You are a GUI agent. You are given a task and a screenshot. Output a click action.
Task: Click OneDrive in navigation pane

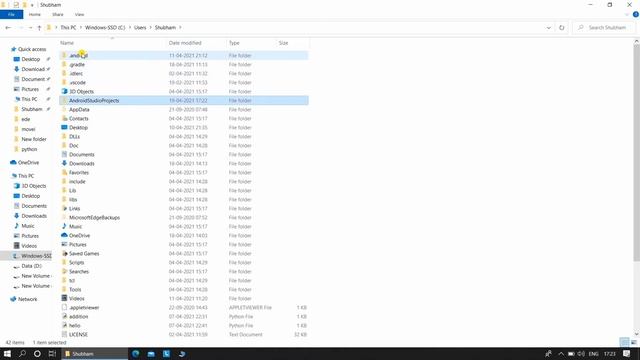point(28,162)
